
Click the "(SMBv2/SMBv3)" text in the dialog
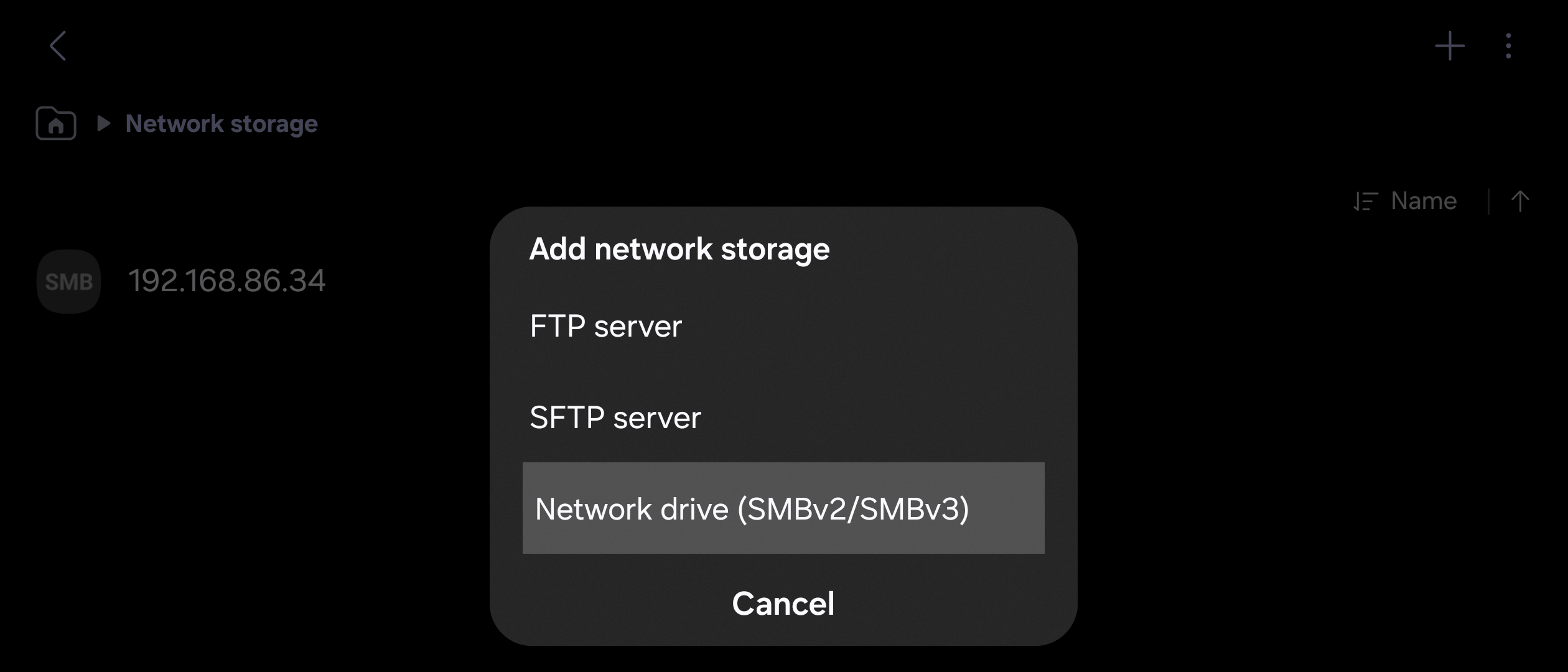pyautogui.click(x=852, y=509)
